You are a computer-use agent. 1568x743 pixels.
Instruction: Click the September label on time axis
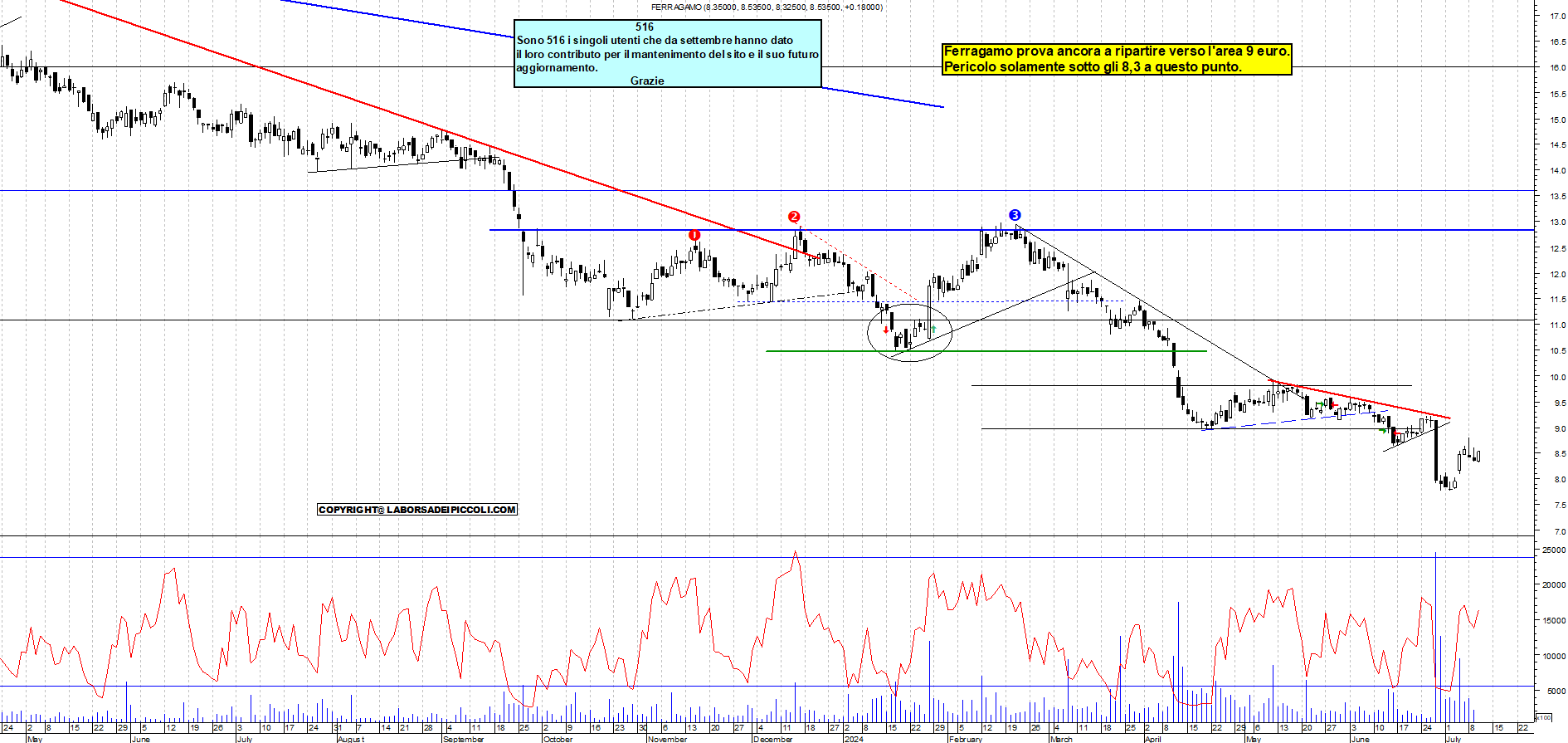pyautogui.click(x=464, y=739)
